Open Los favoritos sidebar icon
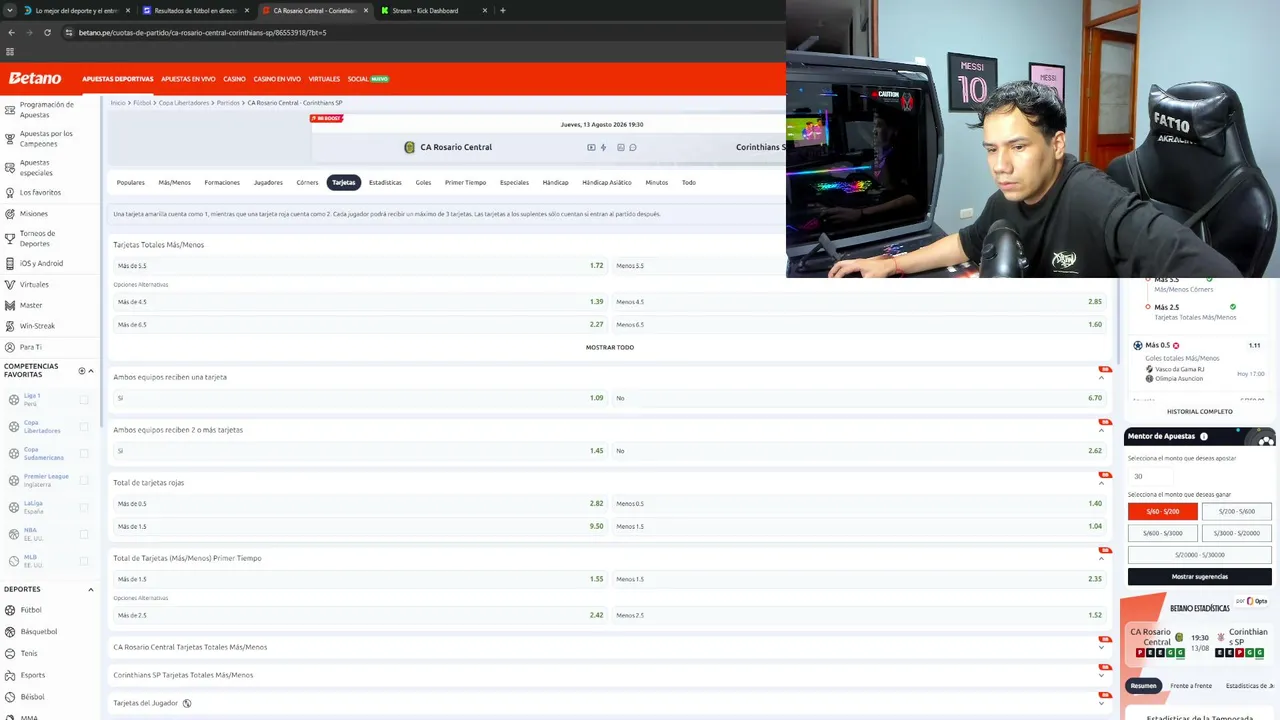 click(9, 192)
